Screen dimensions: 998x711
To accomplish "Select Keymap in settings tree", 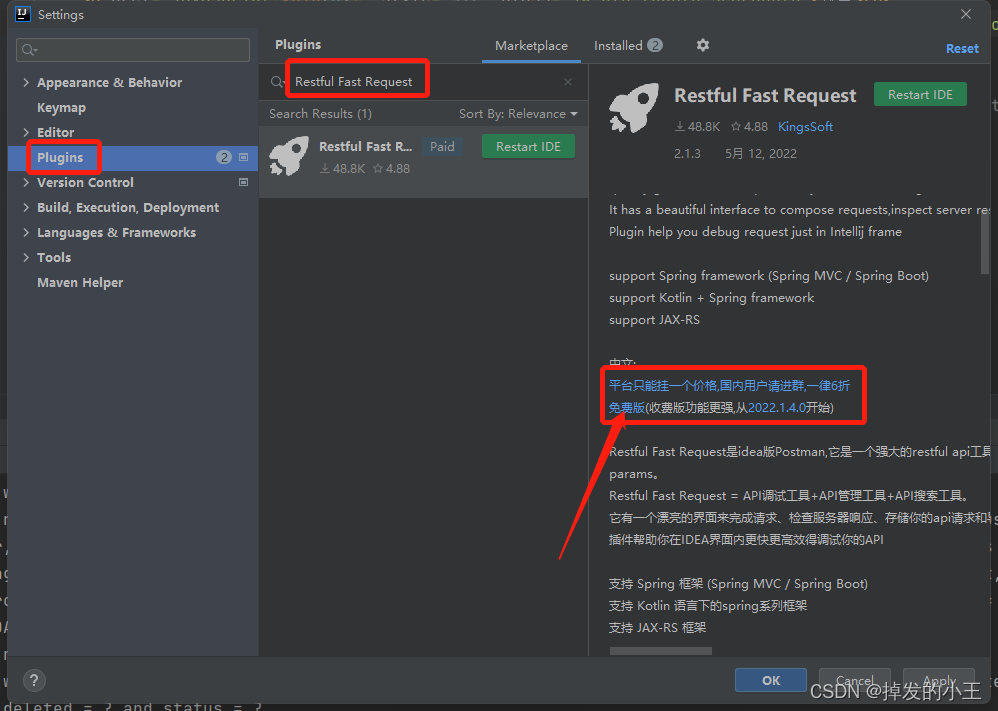I will click(61, 108).
